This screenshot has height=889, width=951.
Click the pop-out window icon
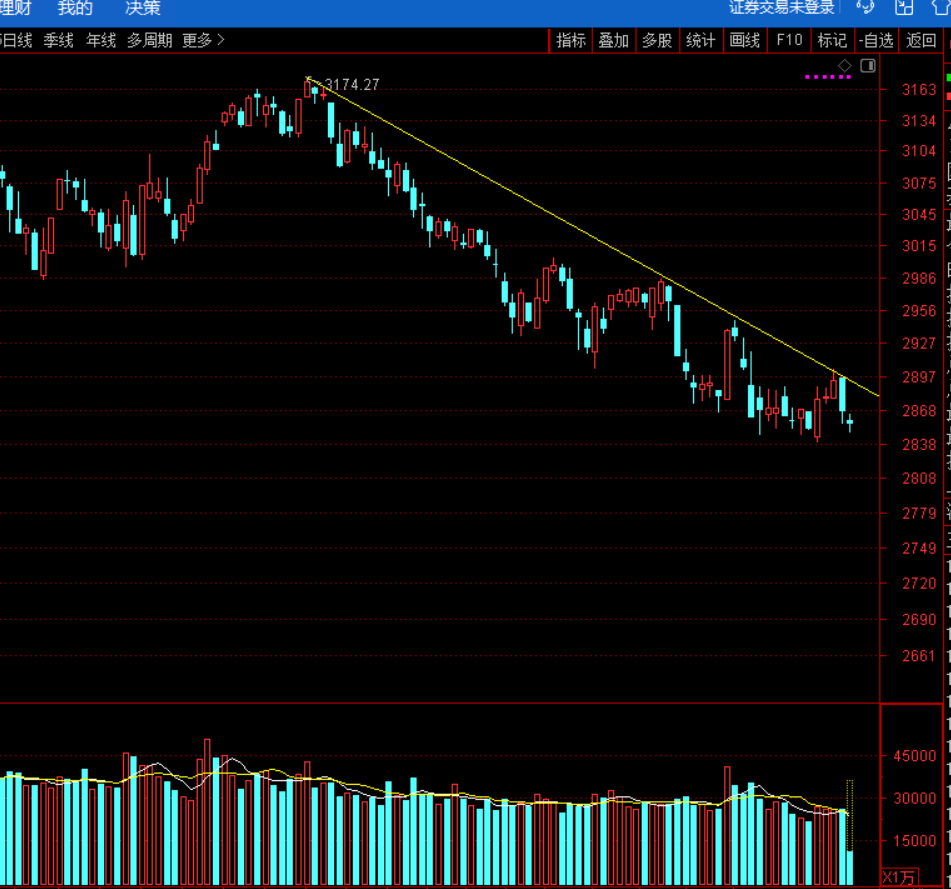pyautogui.click(x=904, y=7)
